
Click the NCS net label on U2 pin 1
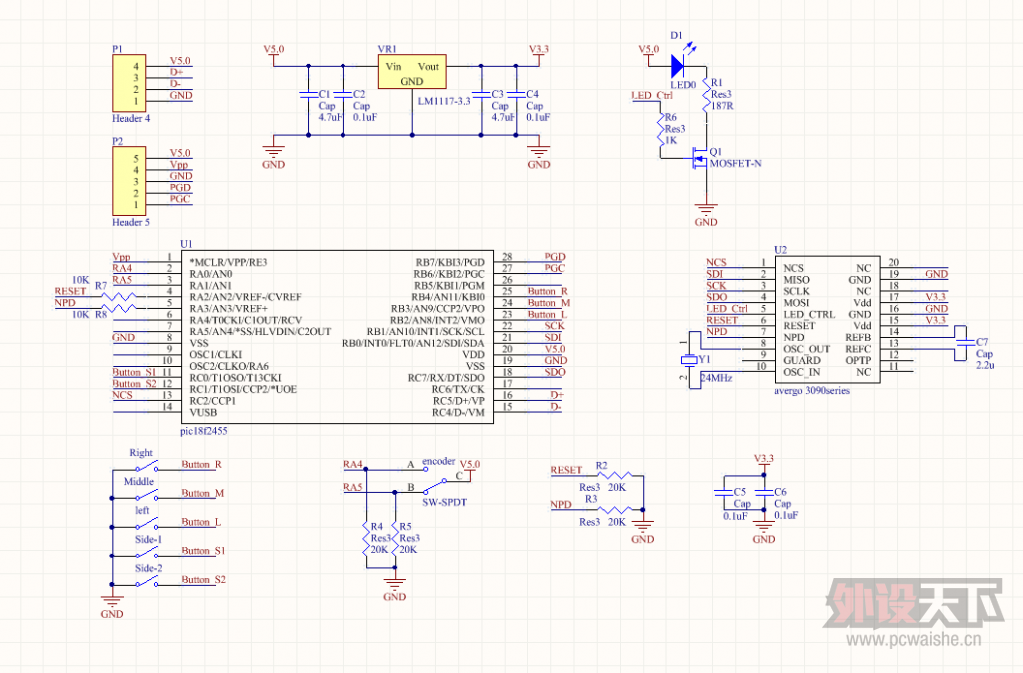pyautogui.click(x=716, y=262)
